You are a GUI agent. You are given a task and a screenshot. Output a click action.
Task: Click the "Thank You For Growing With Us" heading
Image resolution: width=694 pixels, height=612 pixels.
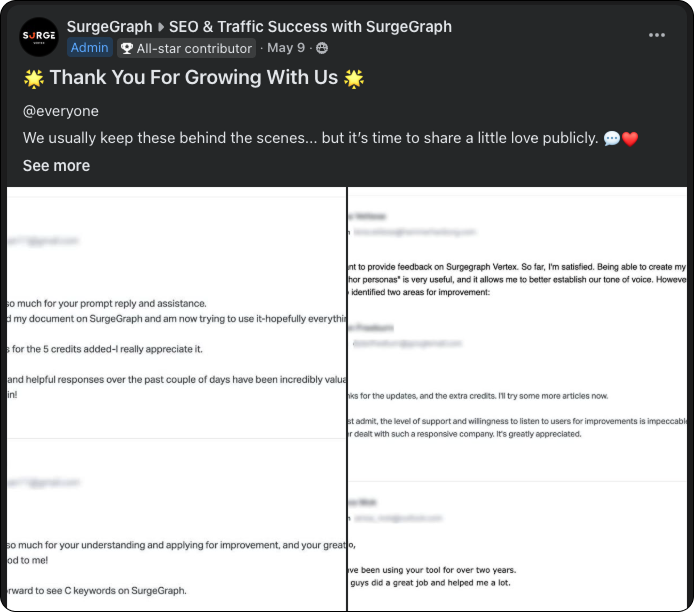(x=194, y=78)
